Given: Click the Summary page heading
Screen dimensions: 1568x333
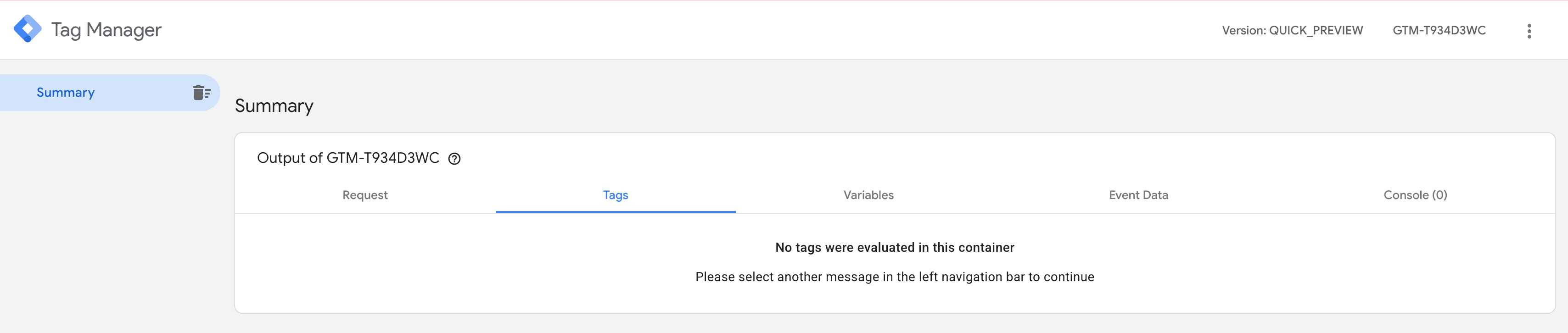Looking at the screenshot, I should (x=274, y=106).
